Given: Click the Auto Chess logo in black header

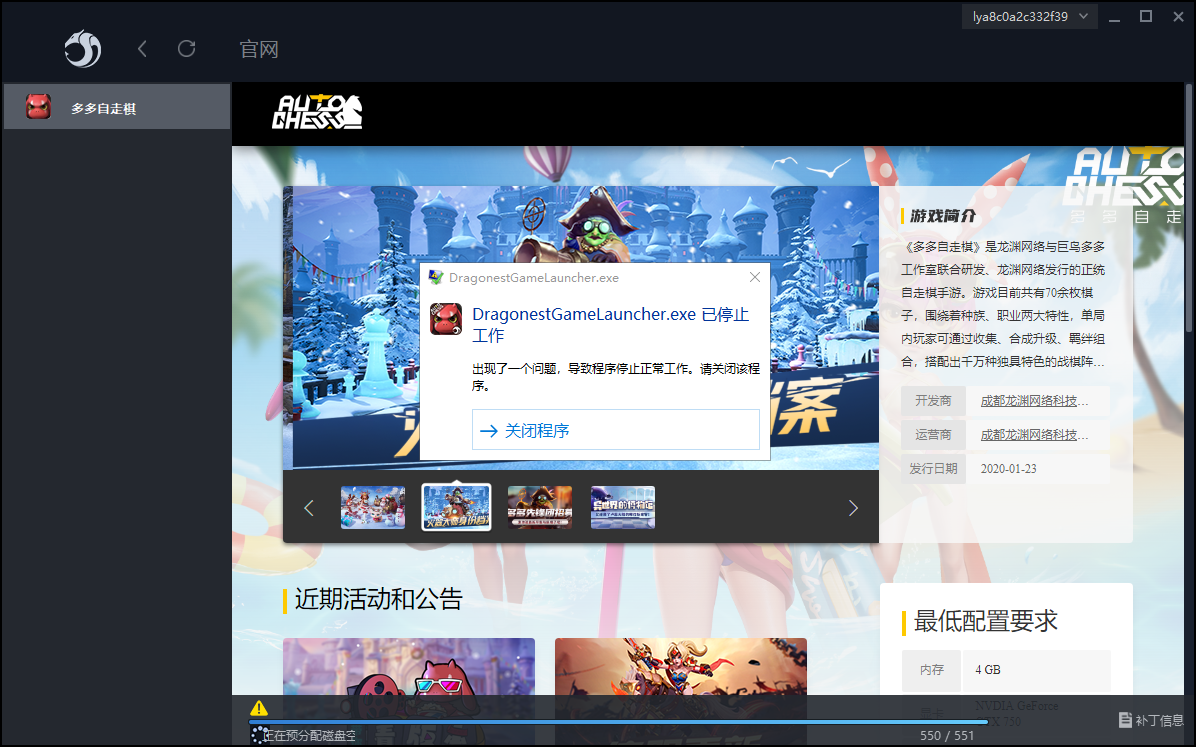Looking at the screenshot, I should tap(317, 112).
